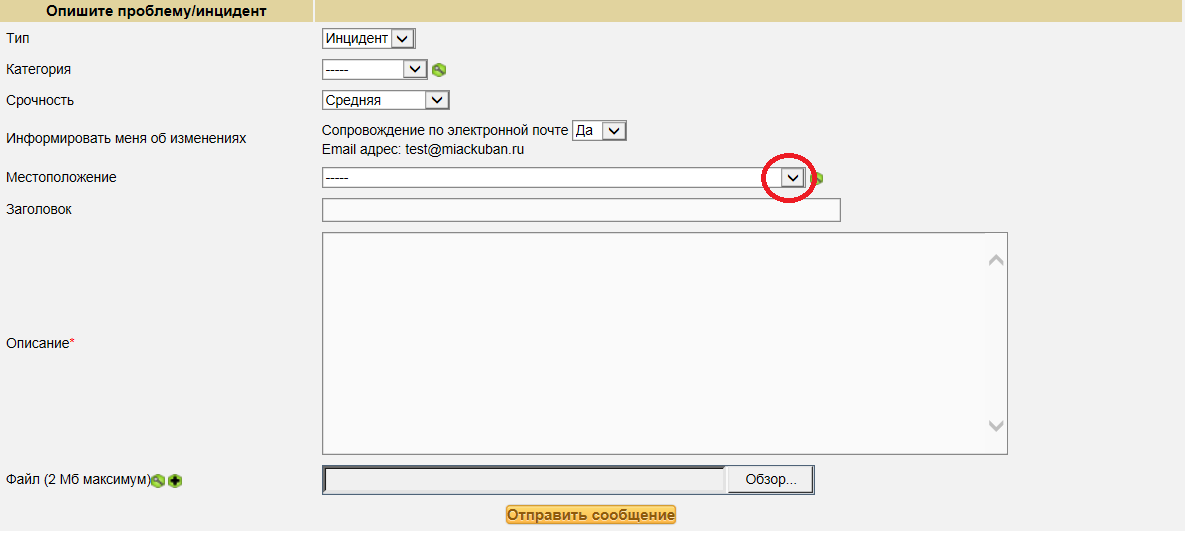Click the plus icon to add another file
1187x535 pixels.
tap(175, 481)
